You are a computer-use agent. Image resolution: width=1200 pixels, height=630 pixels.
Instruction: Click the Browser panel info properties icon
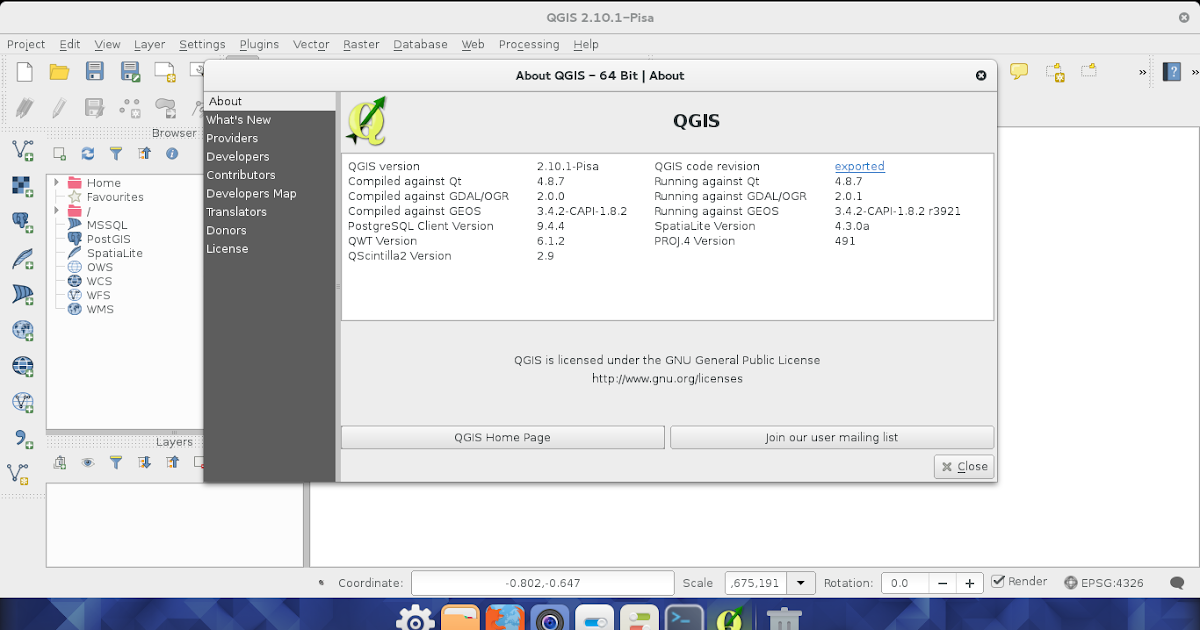tap(172, 154)
